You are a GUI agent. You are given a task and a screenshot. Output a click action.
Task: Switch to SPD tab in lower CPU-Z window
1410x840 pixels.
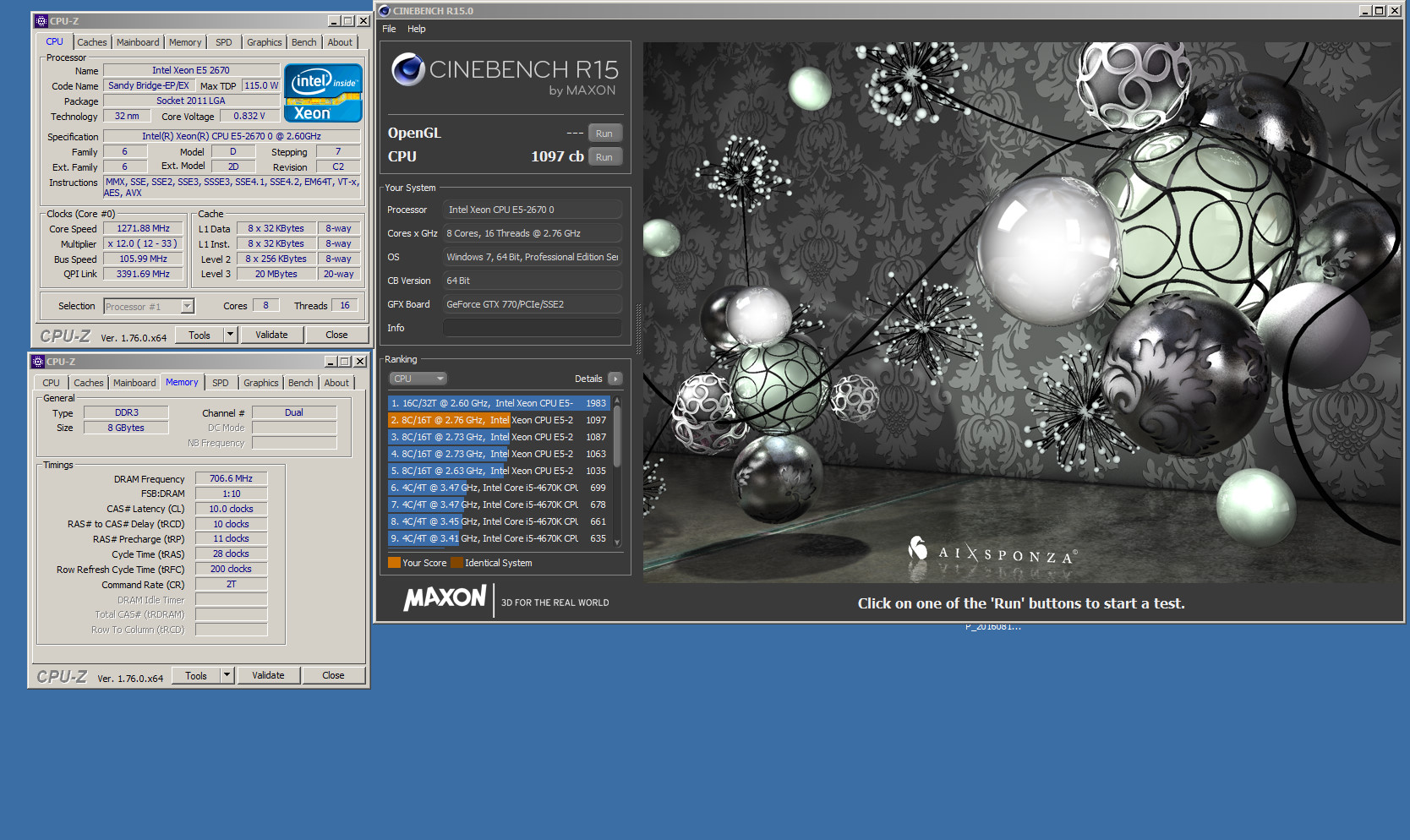click(221, 383)
